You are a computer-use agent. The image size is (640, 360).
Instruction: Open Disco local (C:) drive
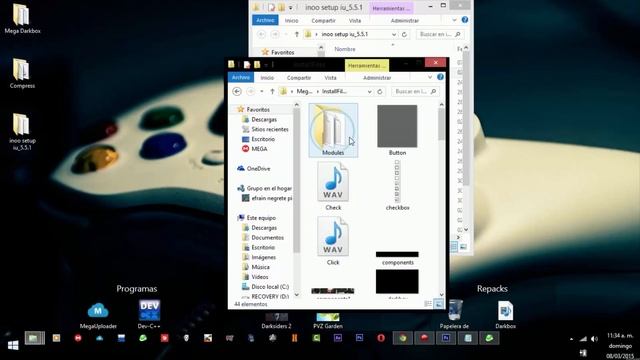[x=269, y=287]
